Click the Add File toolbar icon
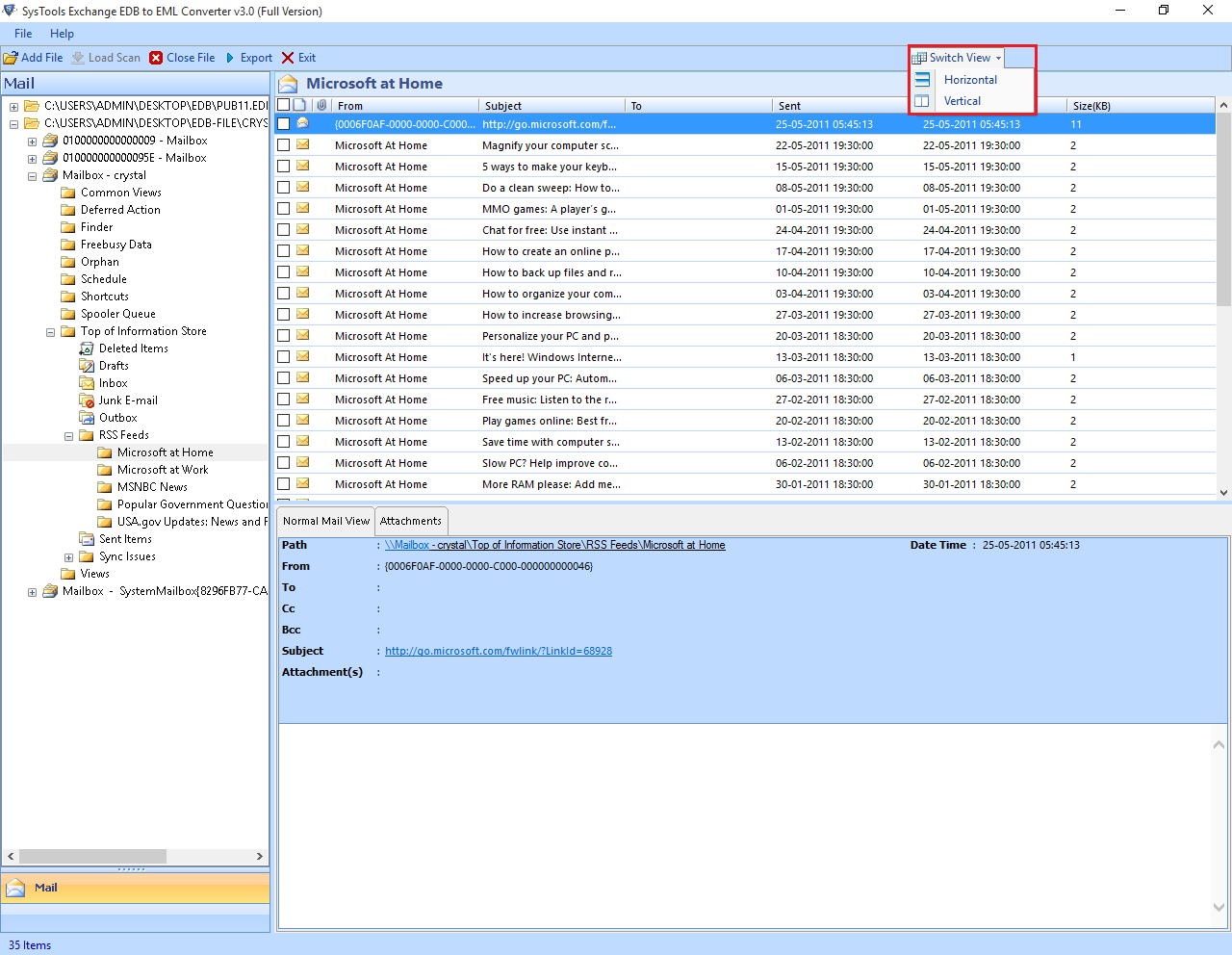1232x955 pixels. tap(11, 58)
